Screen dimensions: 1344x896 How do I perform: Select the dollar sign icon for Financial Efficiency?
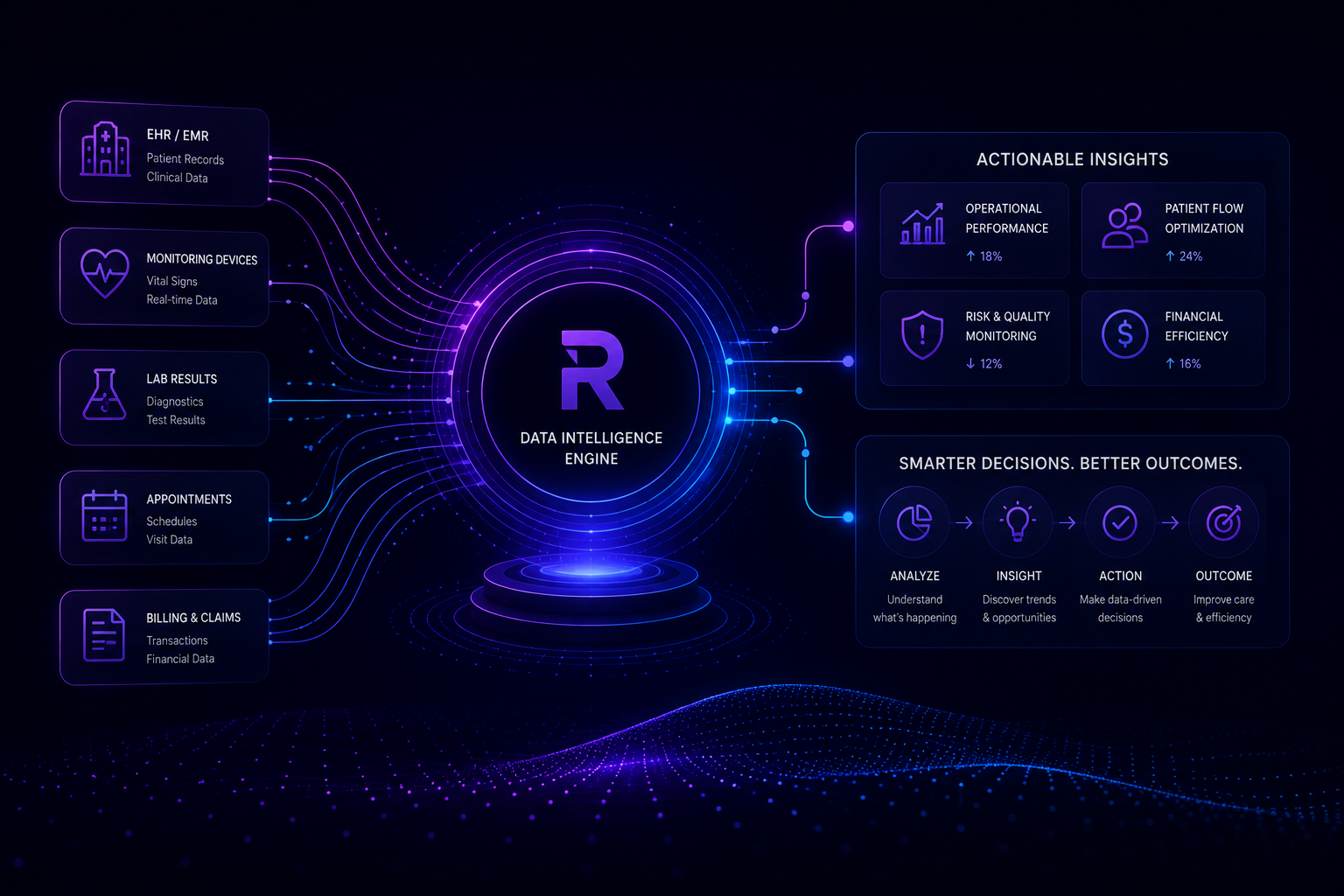click(x=1125, y=333)
